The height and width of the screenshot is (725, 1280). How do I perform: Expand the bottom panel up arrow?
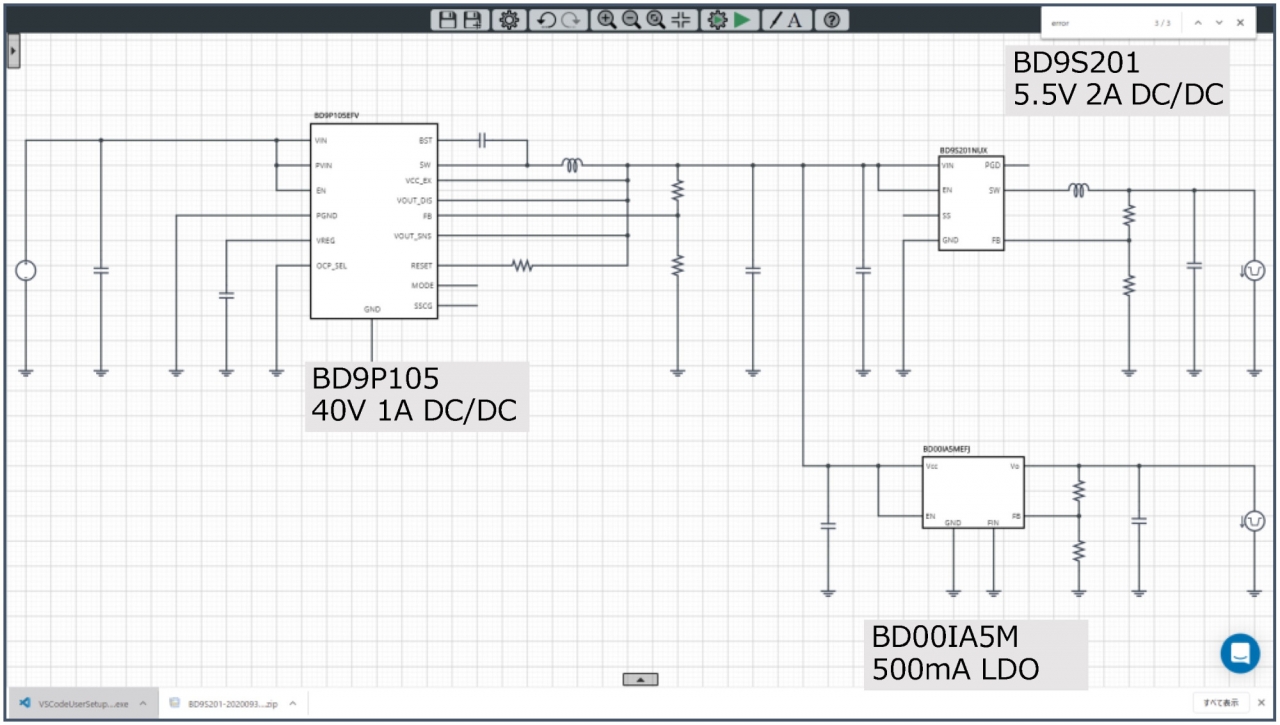(640, 680)
